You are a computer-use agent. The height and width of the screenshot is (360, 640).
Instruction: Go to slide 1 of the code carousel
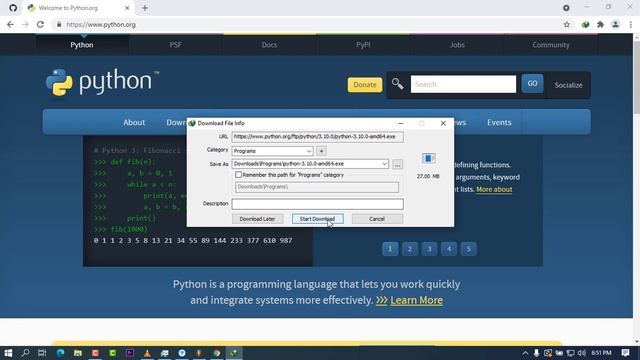pos(390,249)
